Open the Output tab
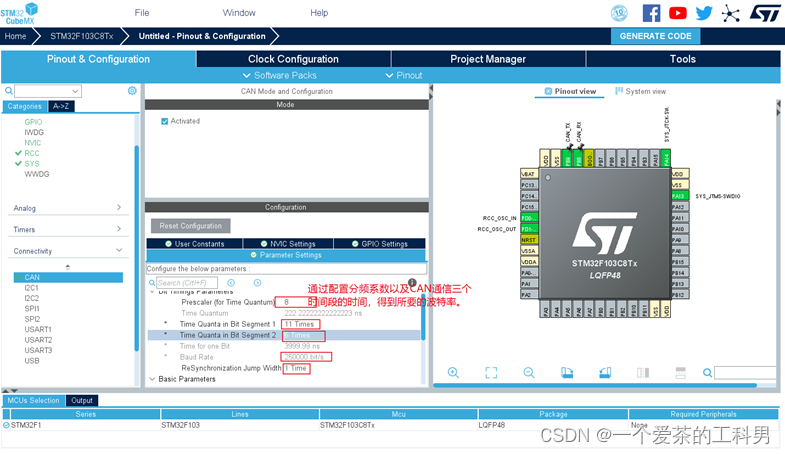Image resolution: width=785 pixels, height=454 pixels. [82, 400]
